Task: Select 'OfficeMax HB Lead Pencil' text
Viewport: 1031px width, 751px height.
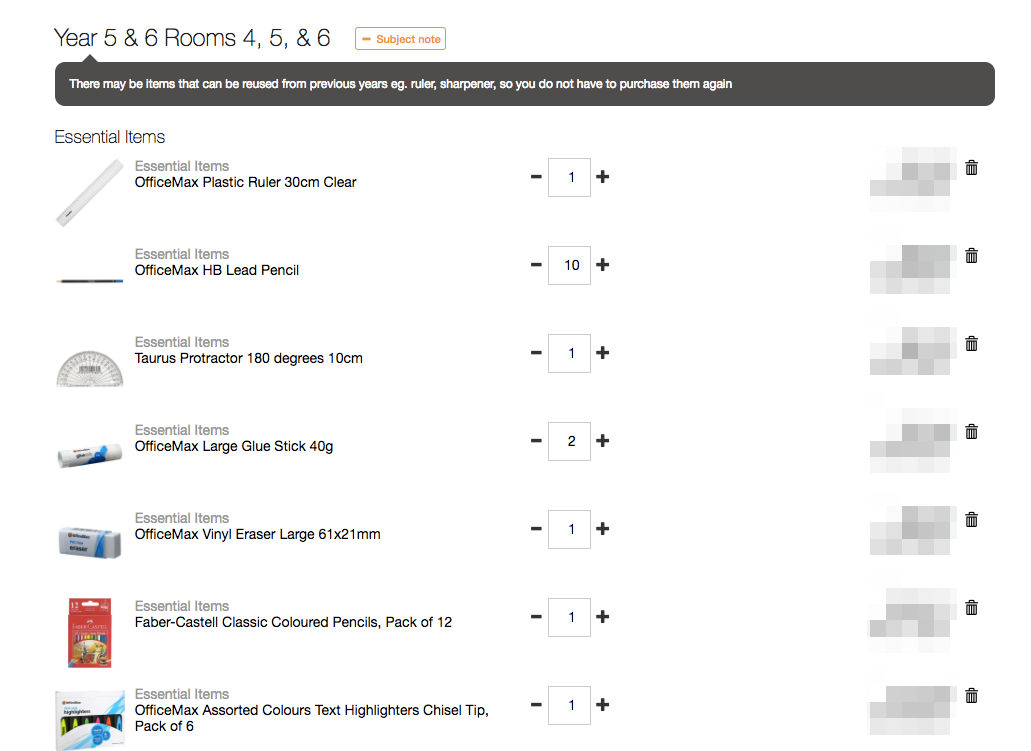Action: click(x=216, y=270)
